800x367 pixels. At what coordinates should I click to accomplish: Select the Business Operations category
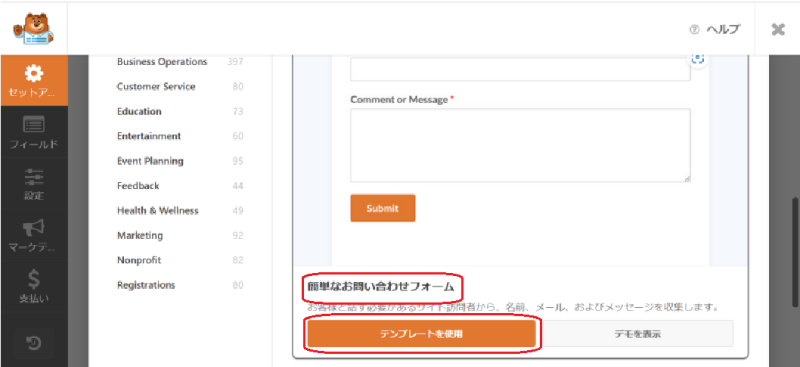click(x=162, y=62)
